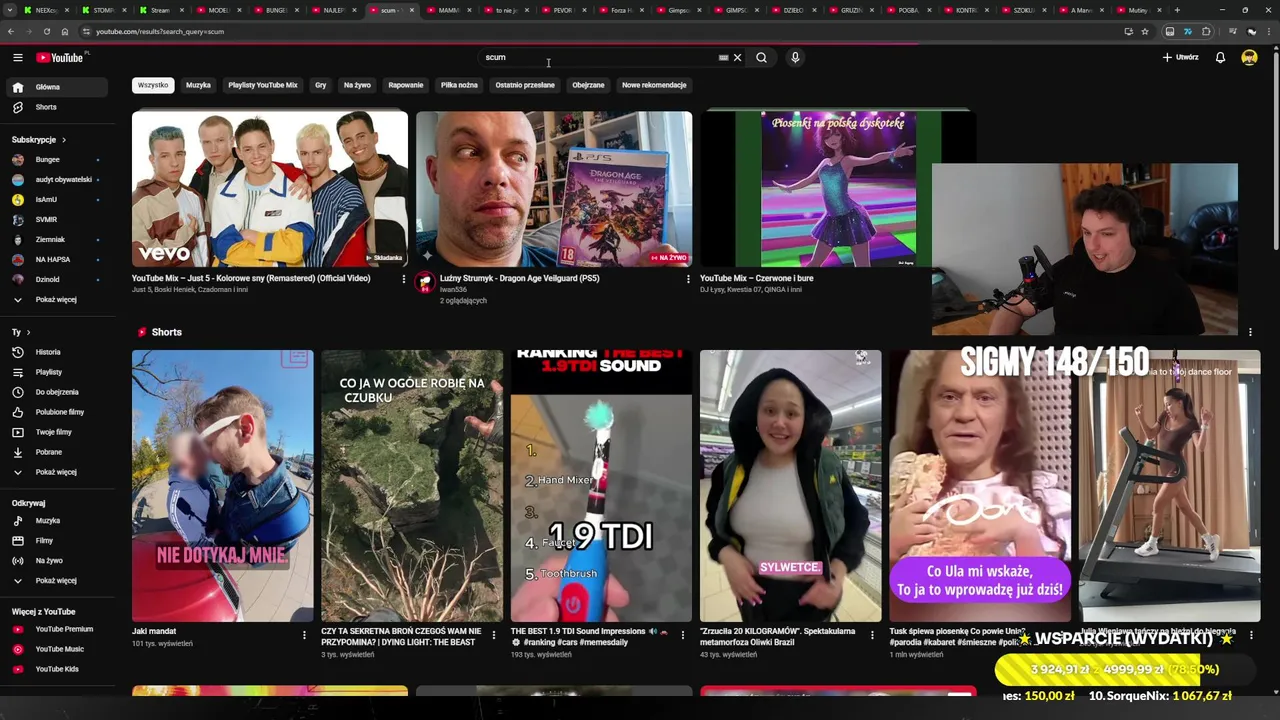Open the YouTube hamburger guide menu
1280x720 pixels.
(17, 58)
